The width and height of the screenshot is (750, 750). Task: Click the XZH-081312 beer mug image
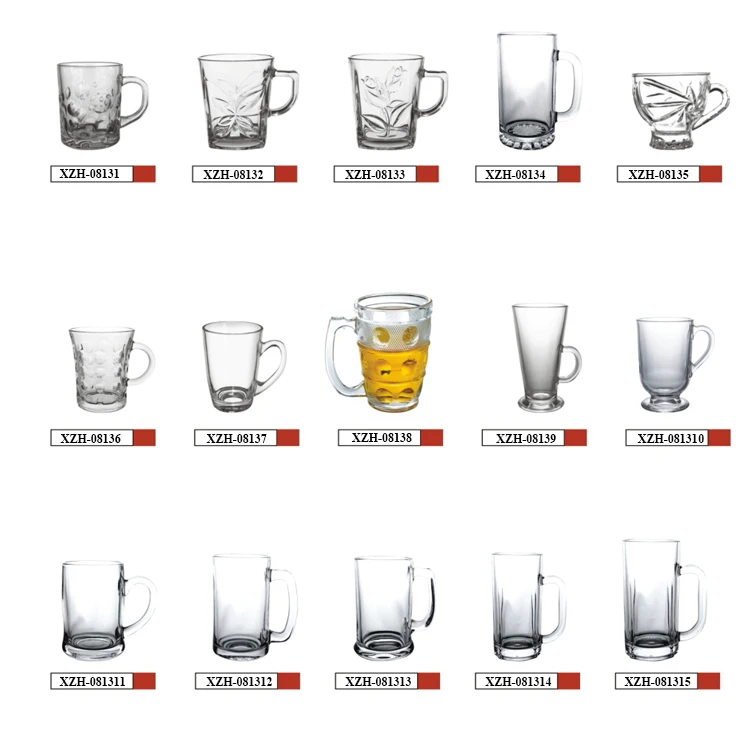[255, 607]
